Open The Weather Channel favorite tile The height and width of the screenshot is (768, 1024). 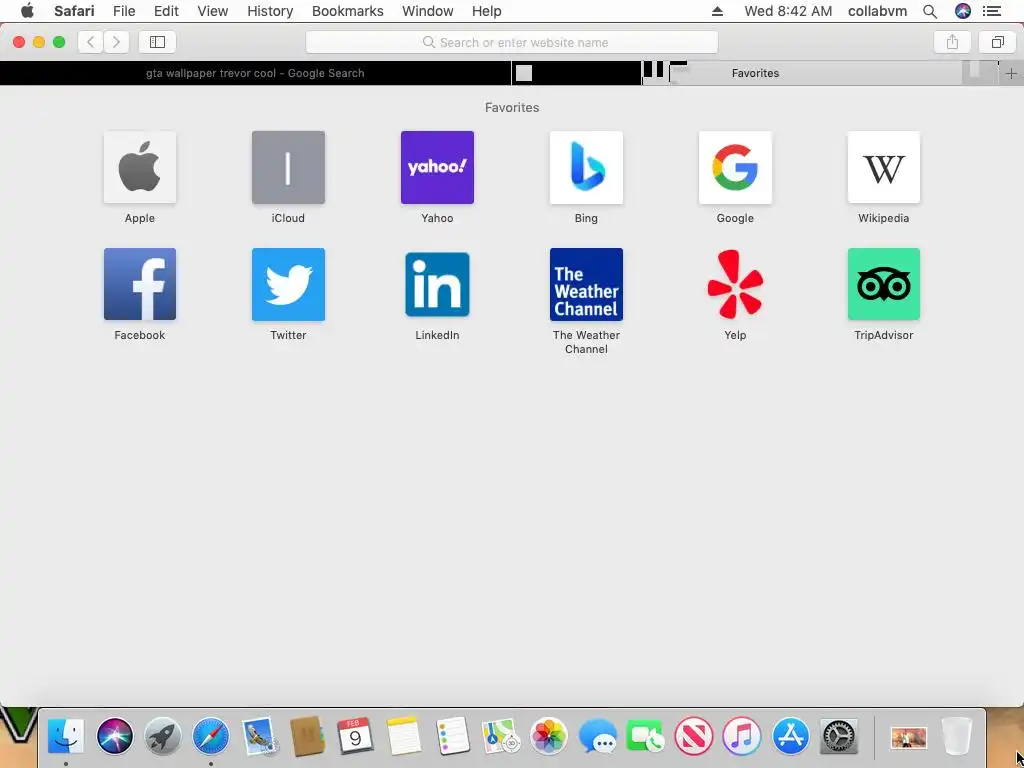click(x=586, y=284)
